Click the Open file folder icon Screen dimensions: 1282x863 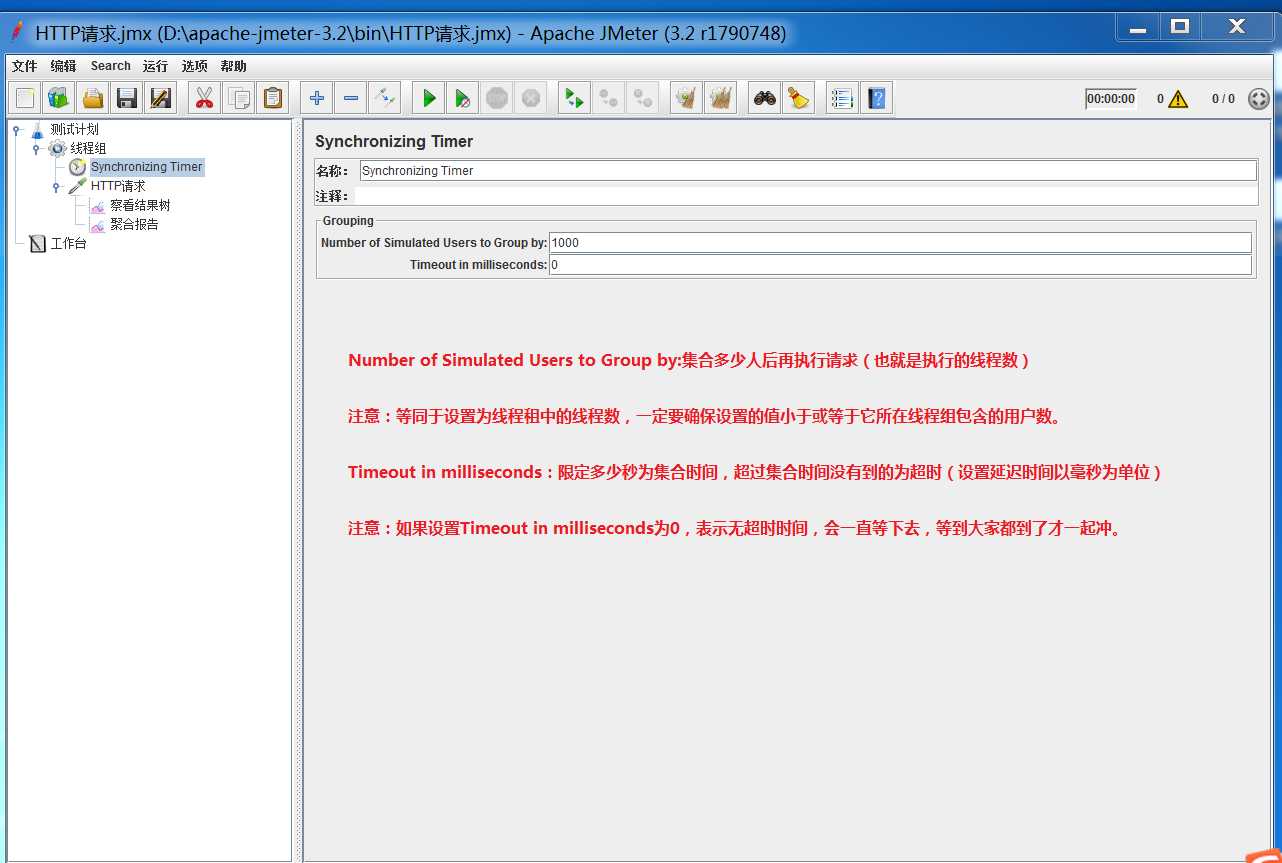[x=93, y=98]
